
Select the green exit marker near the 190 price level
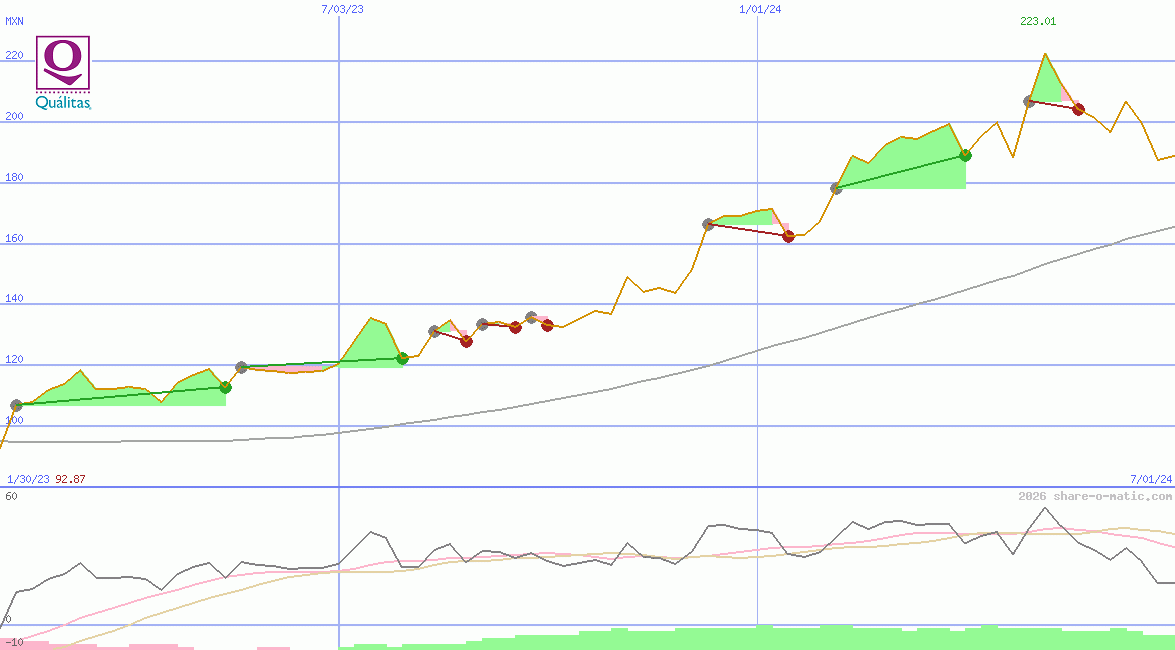point(965,155)
